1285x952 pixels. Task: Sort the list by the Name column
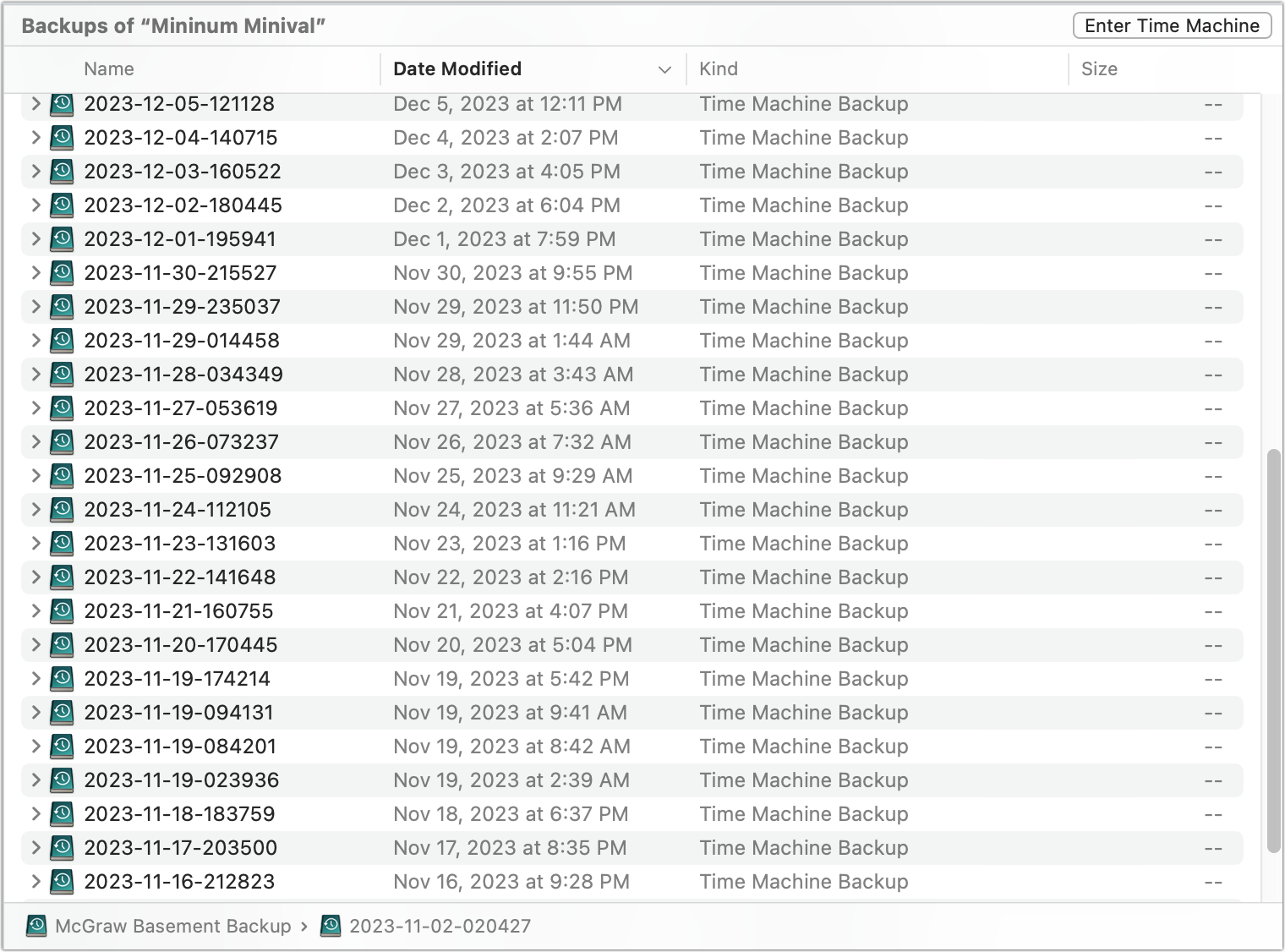pyautogui.click(x=108, y=69)
